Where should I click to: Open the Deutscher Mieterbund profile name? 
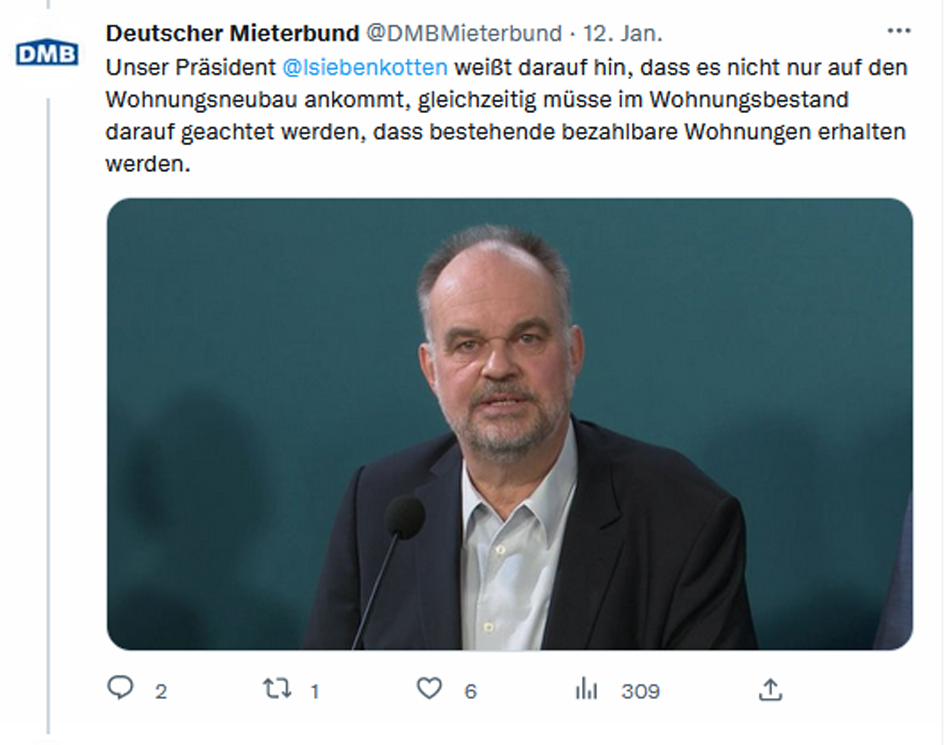pyautogui.click(x=232, y=33)
